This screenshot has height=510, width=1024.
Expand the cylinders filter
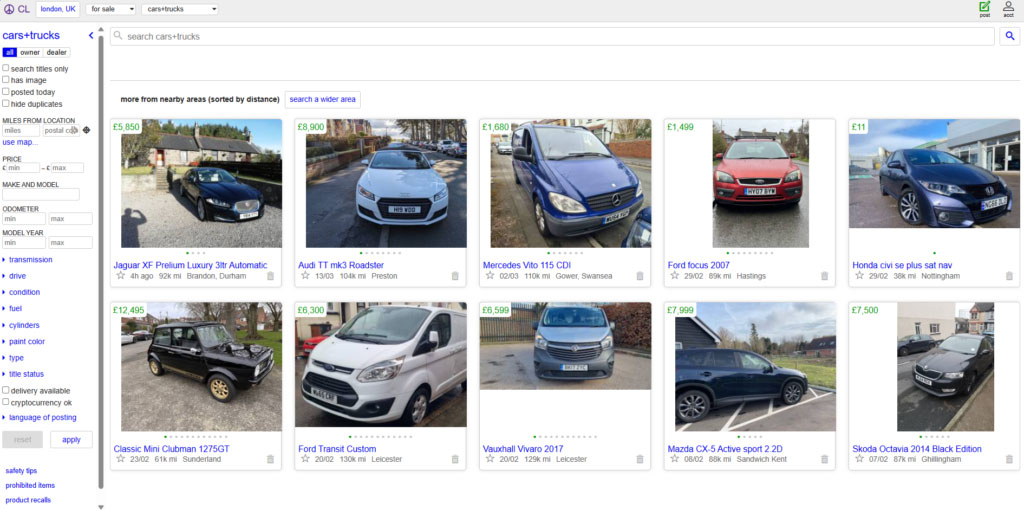point(21,325)
